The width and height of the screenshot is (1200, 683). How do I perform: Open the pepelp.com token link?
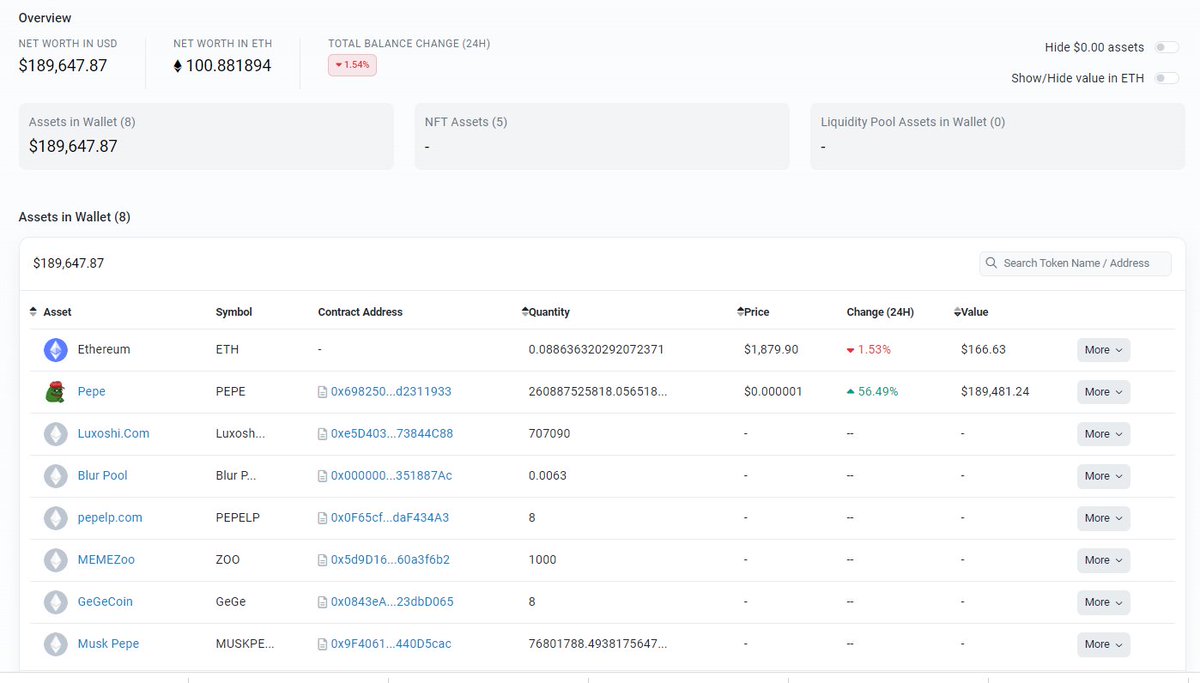110,518
